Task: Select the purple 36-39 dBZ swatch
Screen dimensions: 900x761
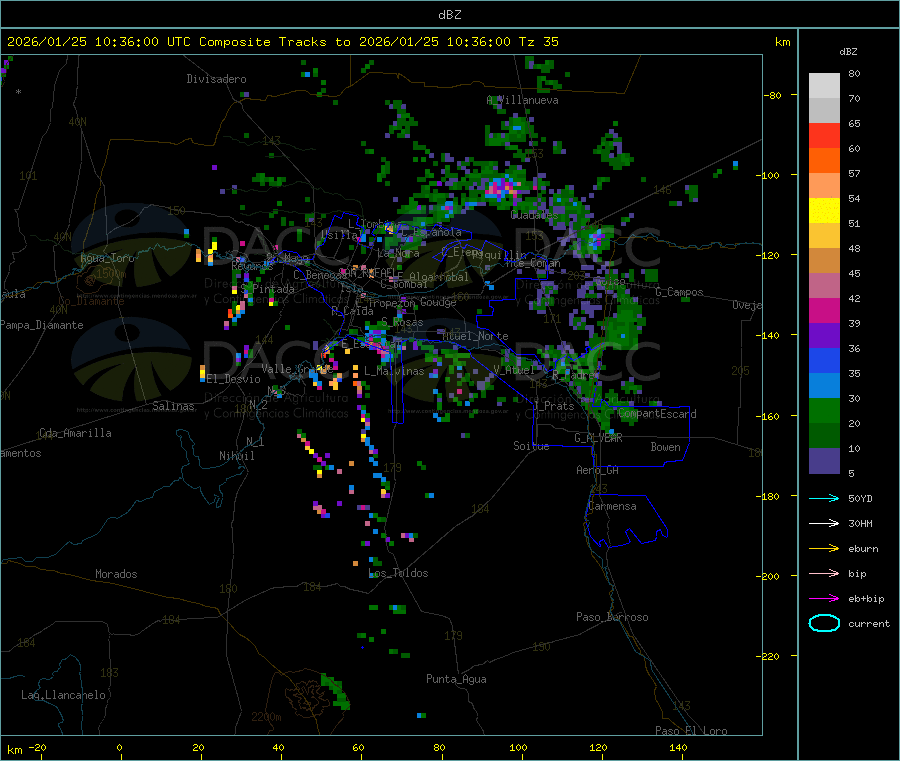Action: (x=824, y=336)
